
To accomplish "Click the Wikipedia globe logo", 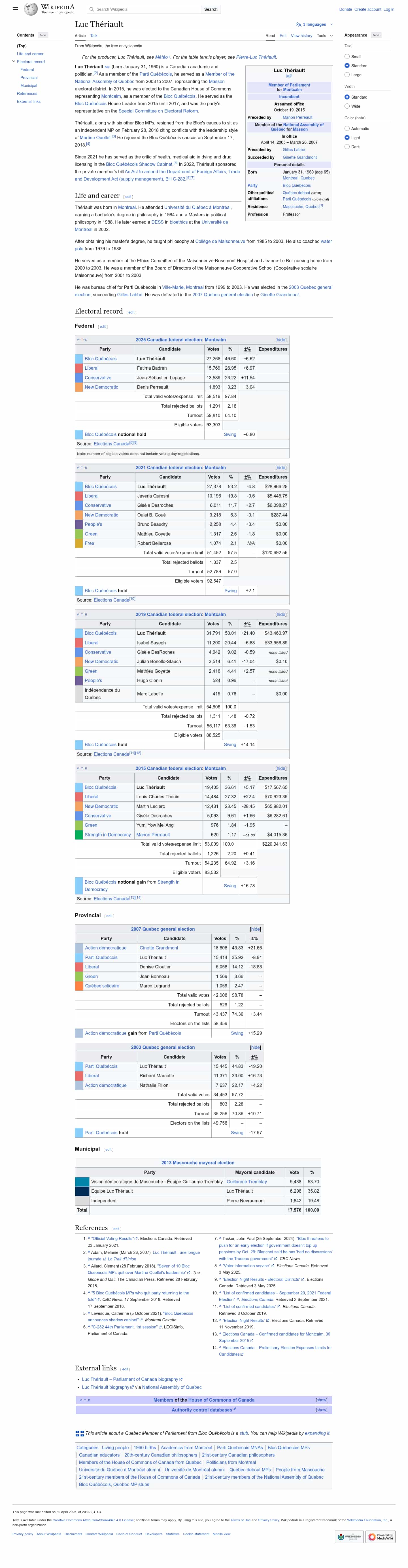I will click(31, 9).
